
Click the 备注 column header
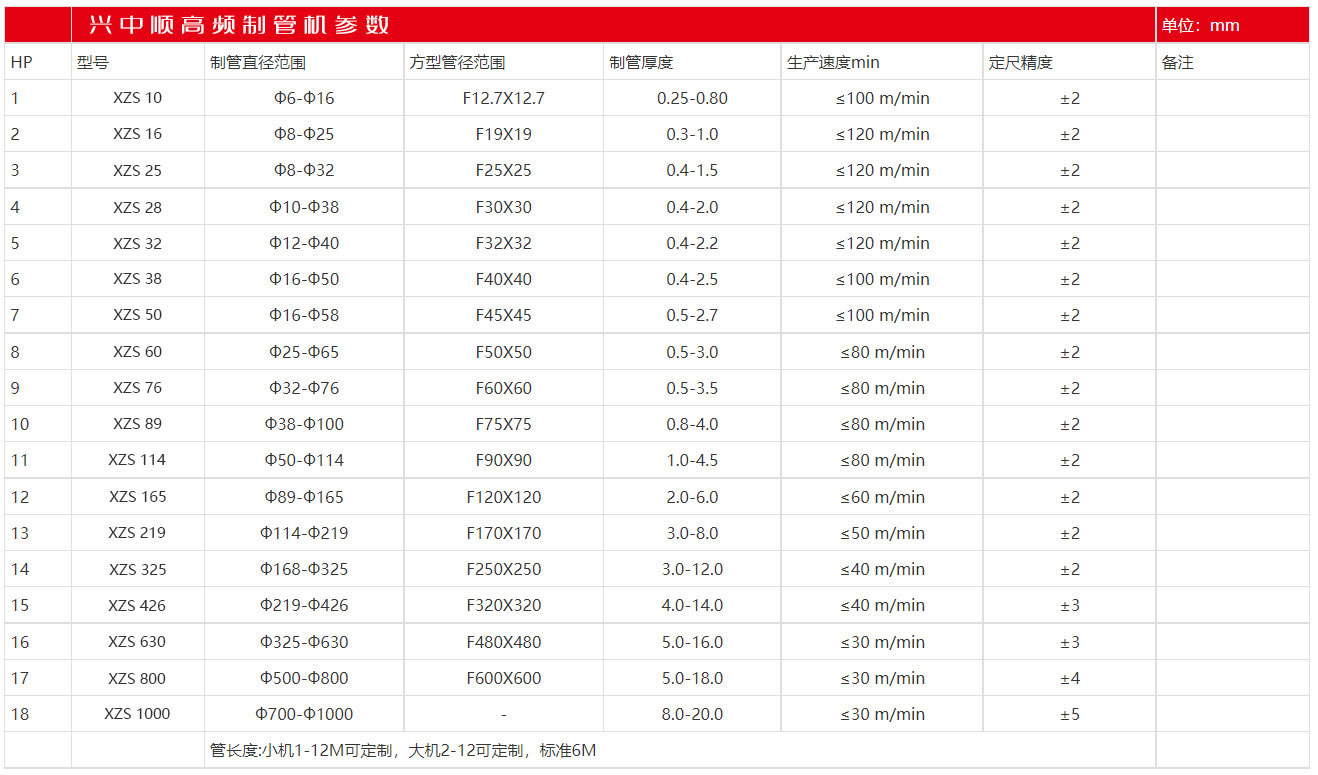pos(1178,62)
